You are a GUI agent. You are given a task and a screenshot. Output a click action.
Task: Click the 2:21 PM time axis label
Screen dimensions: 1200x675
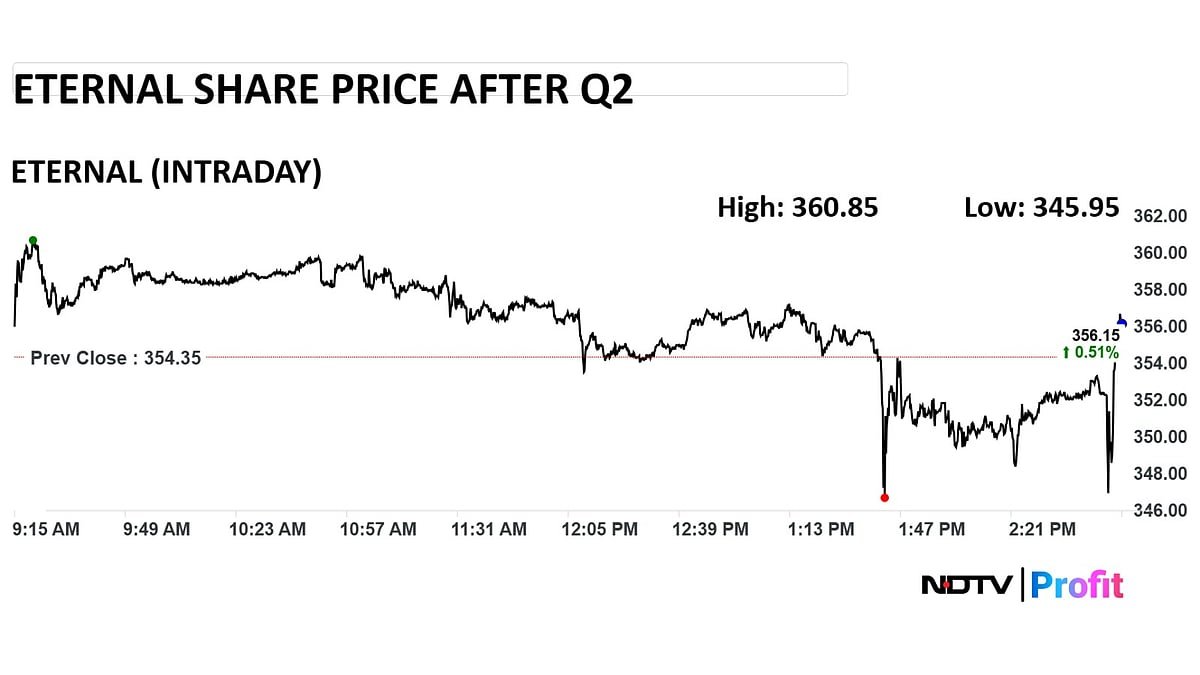point(1042,529)
